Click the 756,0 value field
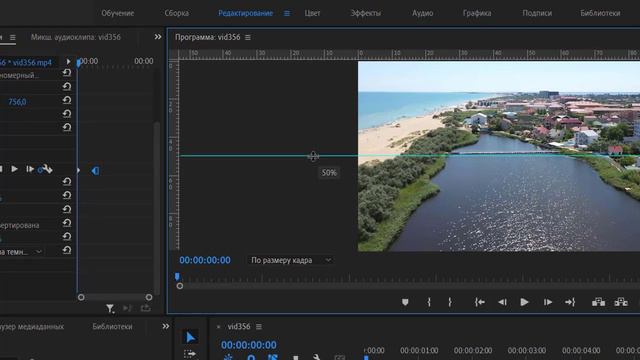 tap(17, 102)
